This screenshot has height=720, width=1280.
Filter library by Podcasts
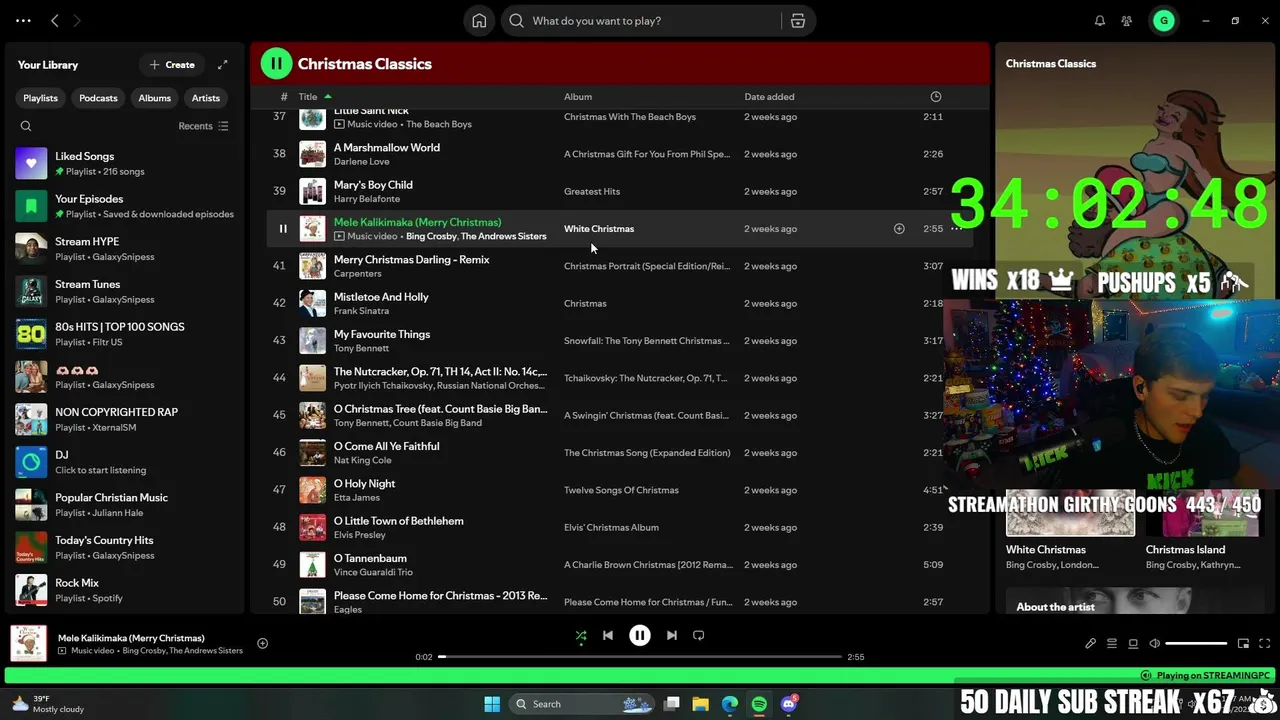98,98
